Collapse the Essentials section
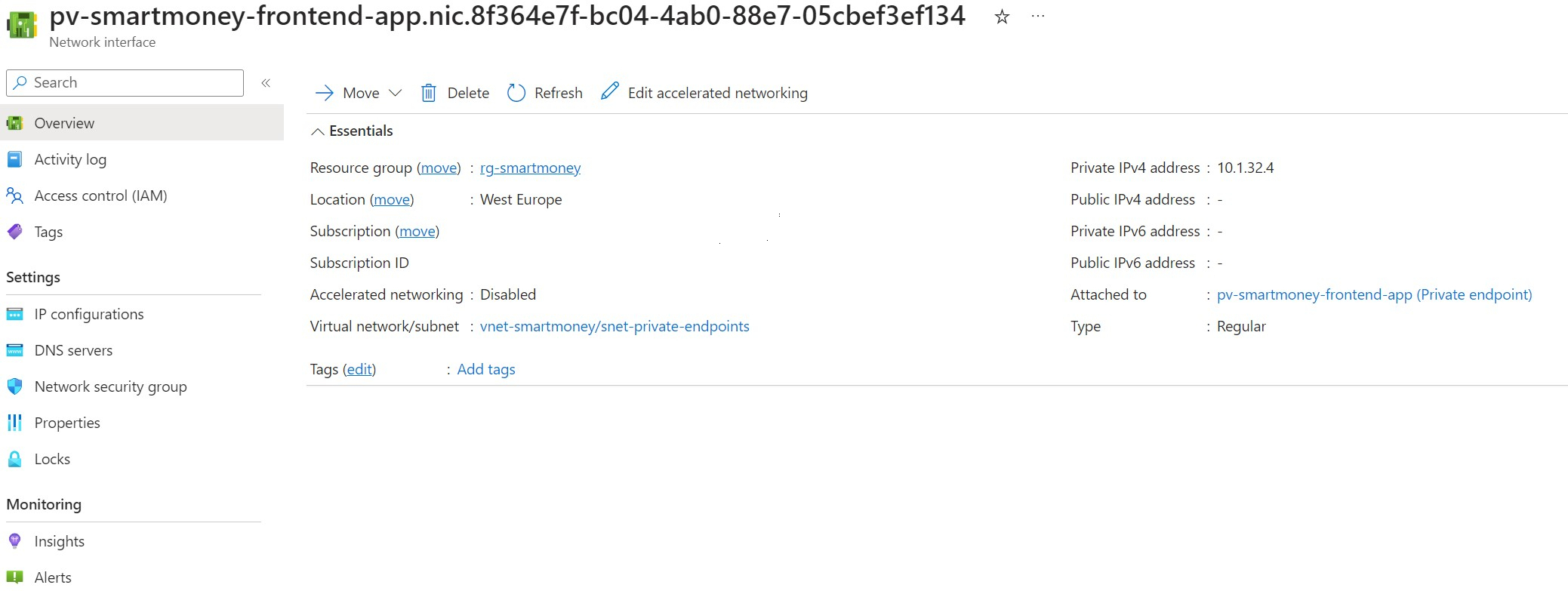The height and width of the screenshot is (591, 1568). [318, 131]
